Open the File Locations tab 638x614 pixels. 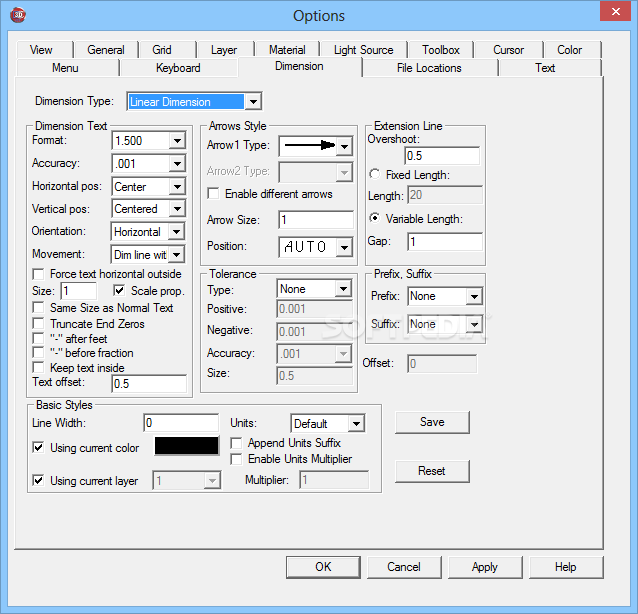click(x=429, y=68)
